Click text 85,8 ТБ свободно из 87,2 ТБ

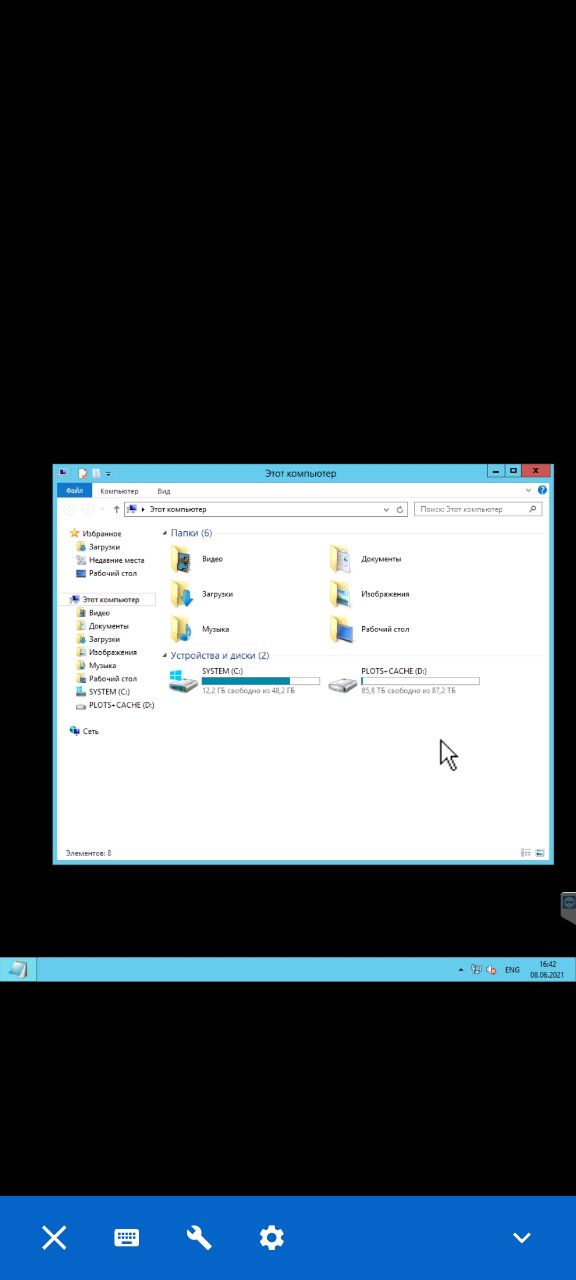click(x=408, y=691)
